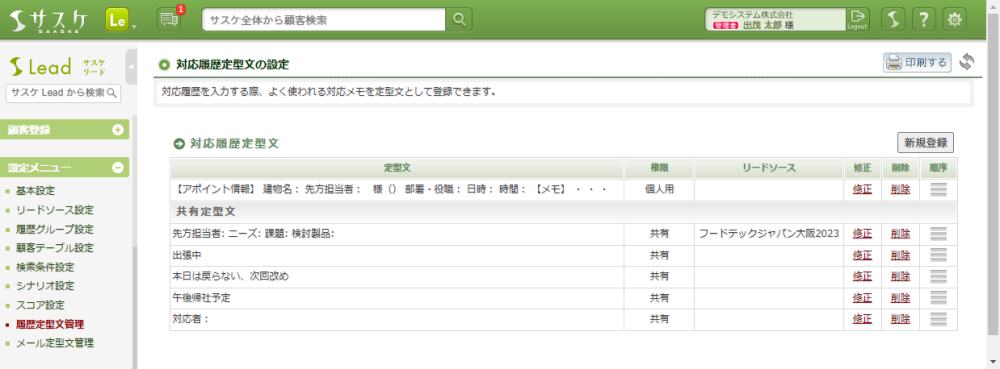Open the Le product switcher dropdown
This screenshot has width=1000, height=369.
click(121, 20)
